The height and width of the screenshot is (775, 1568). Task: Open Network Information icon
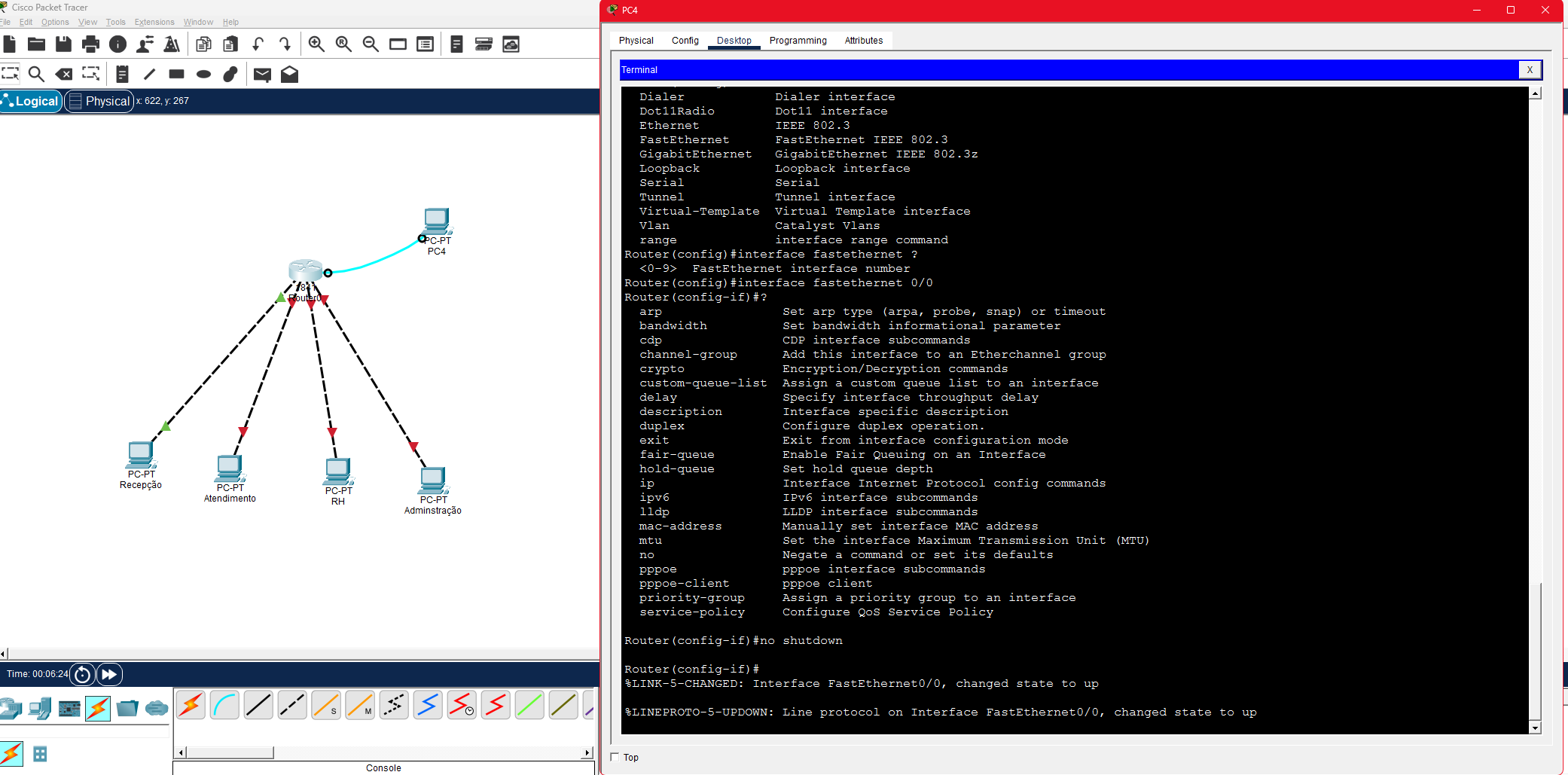pyautogui.click(x=117, y=44)
